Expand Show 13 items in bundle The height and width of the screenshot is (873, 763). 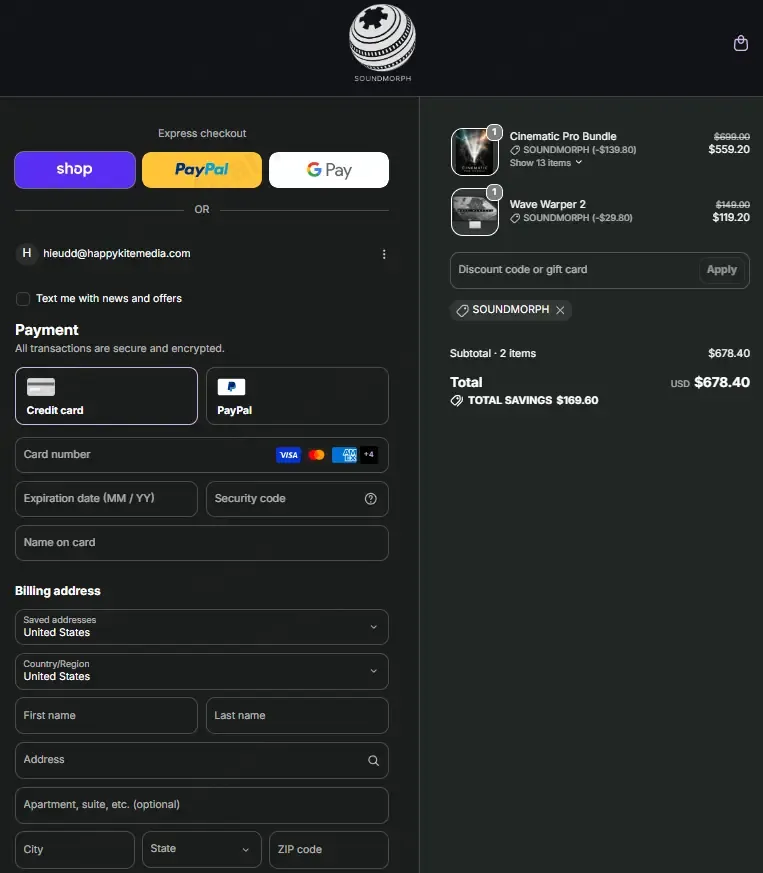546,163
